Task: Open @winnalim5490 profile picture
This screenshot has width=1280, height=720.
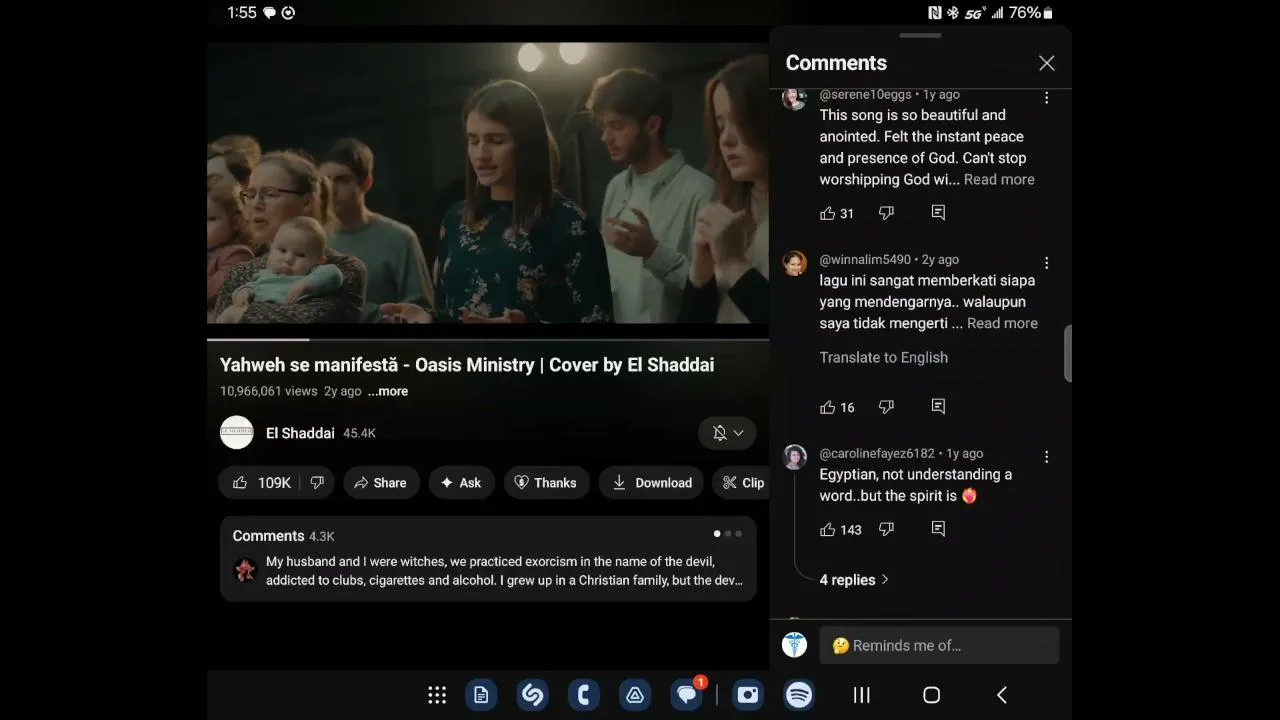Action: pyautogui.click(x=795, y=262)
